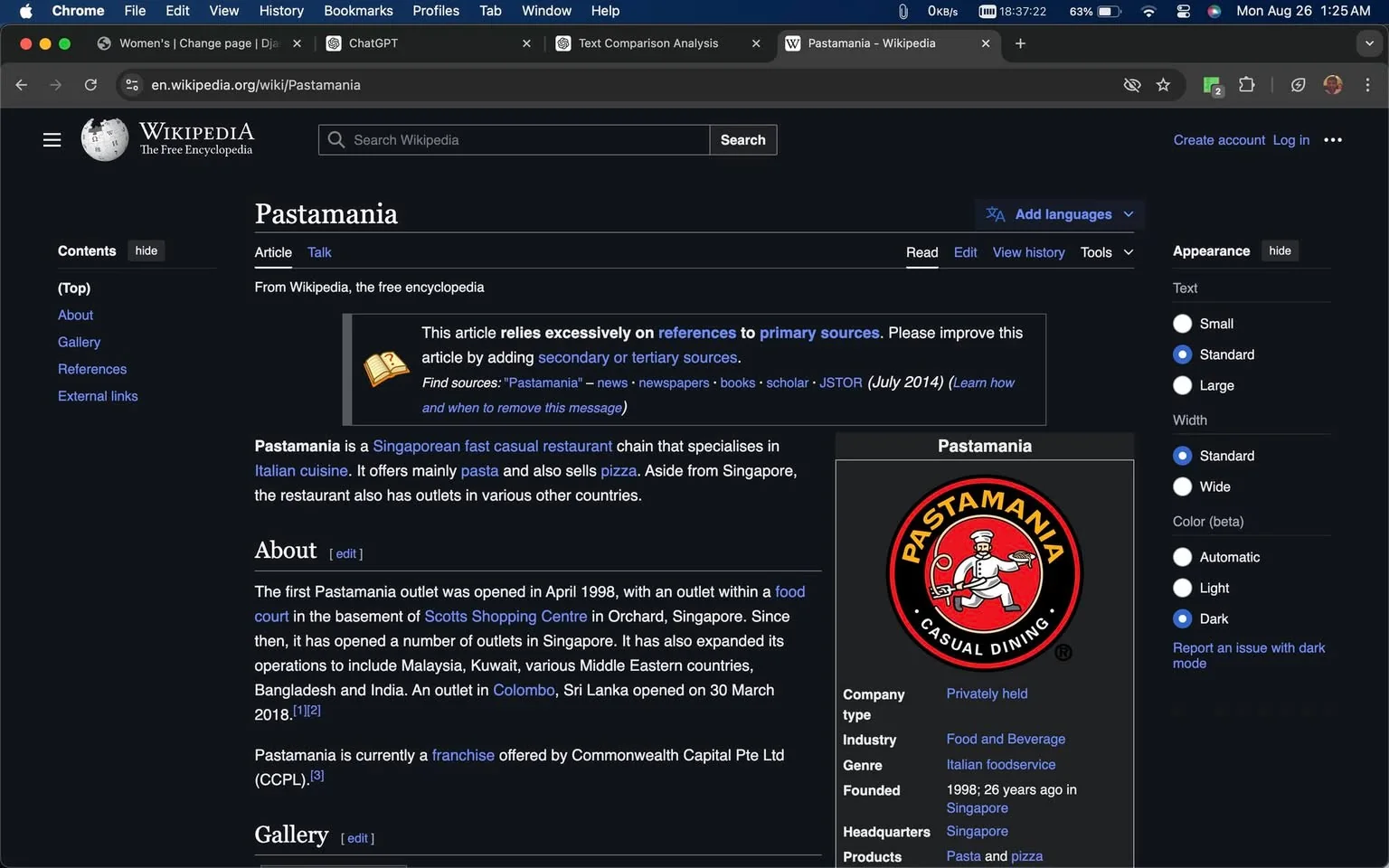Click the spiral extension icon in the toolbar
The height and width of the screenshot is (868, 1389).
(1298, 84)
